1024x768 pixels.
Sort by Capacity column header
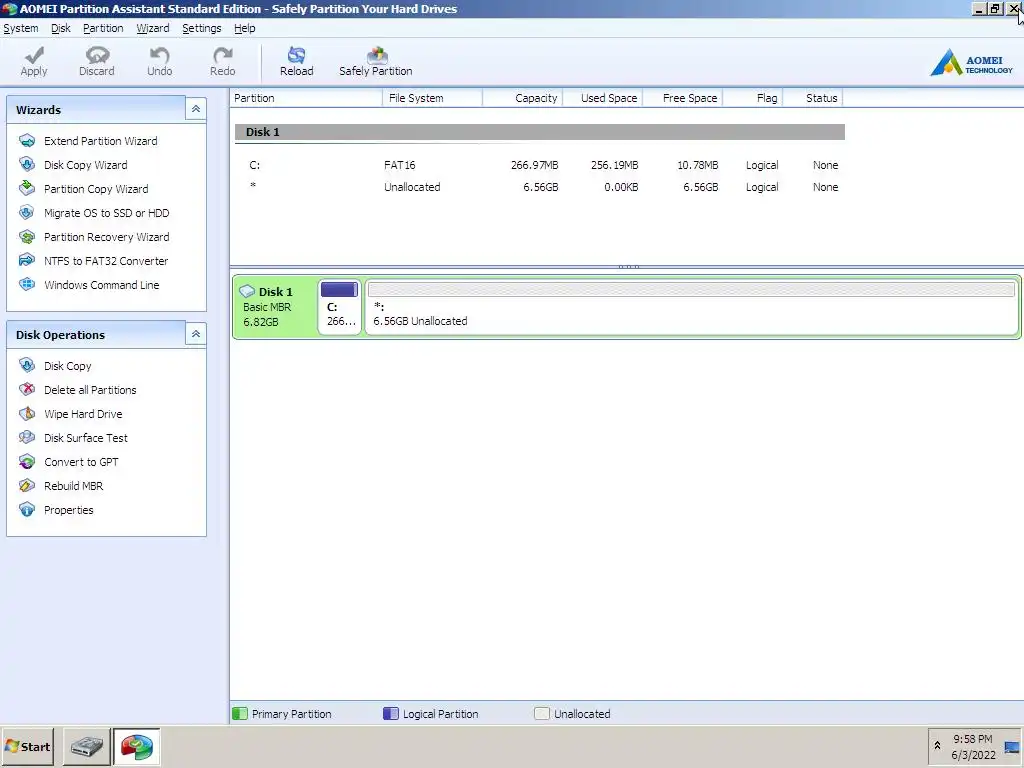[x=522, y=98]
